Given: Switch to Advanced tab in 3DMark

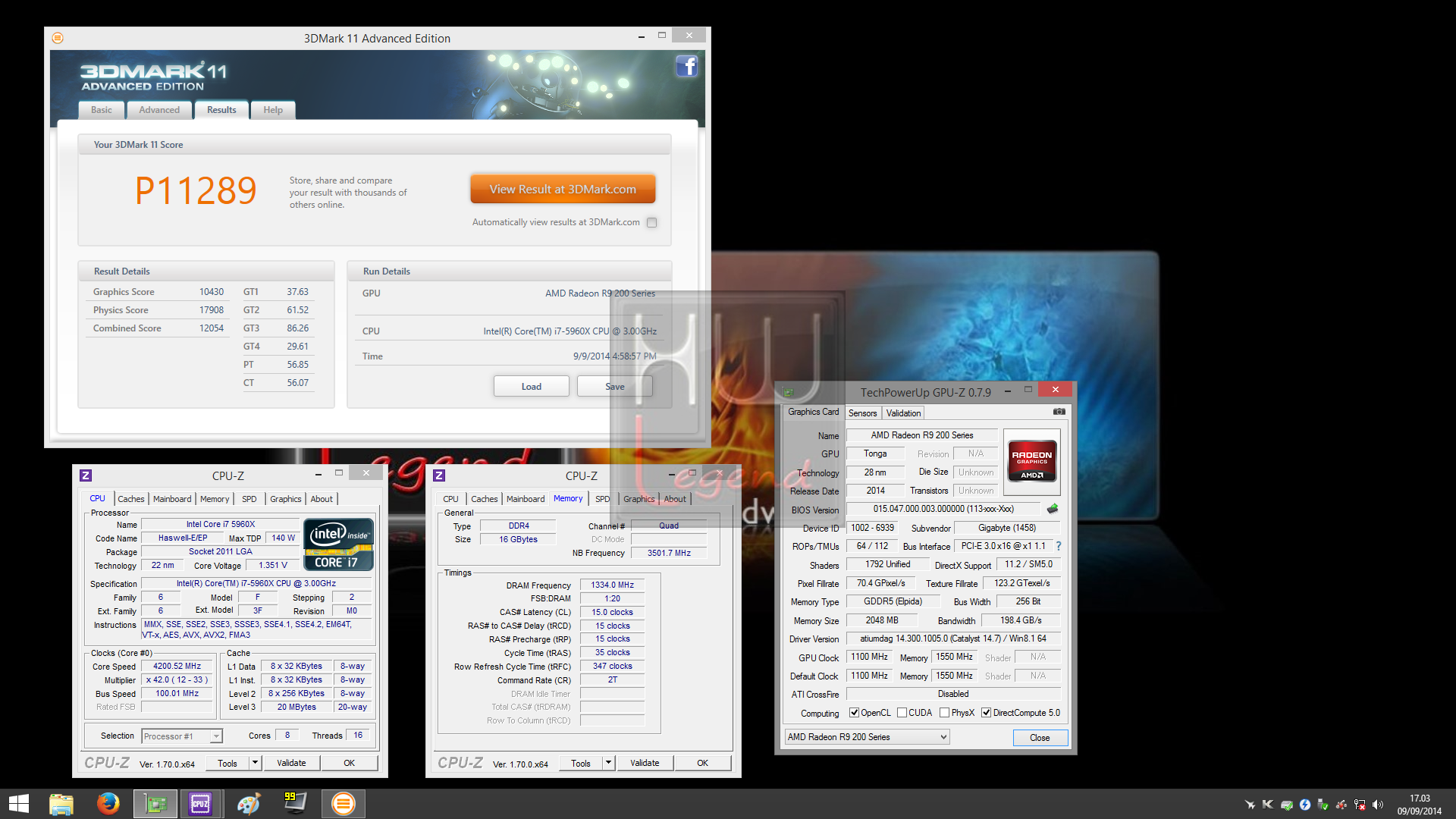Looking at the screenshot, I should coord(159,110).
